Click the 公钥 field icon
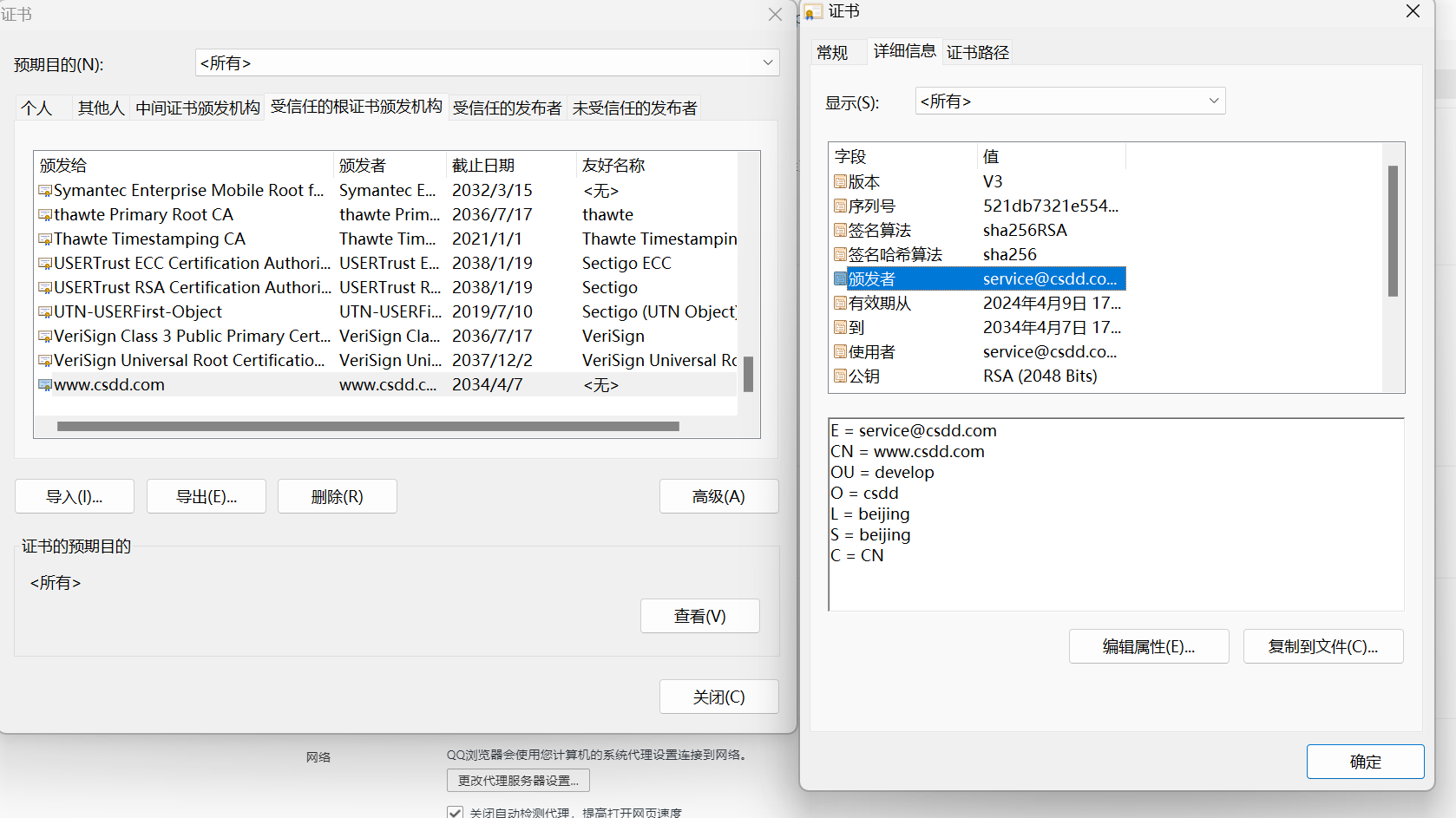The image size is (1456, 818). tap(840, 376)
